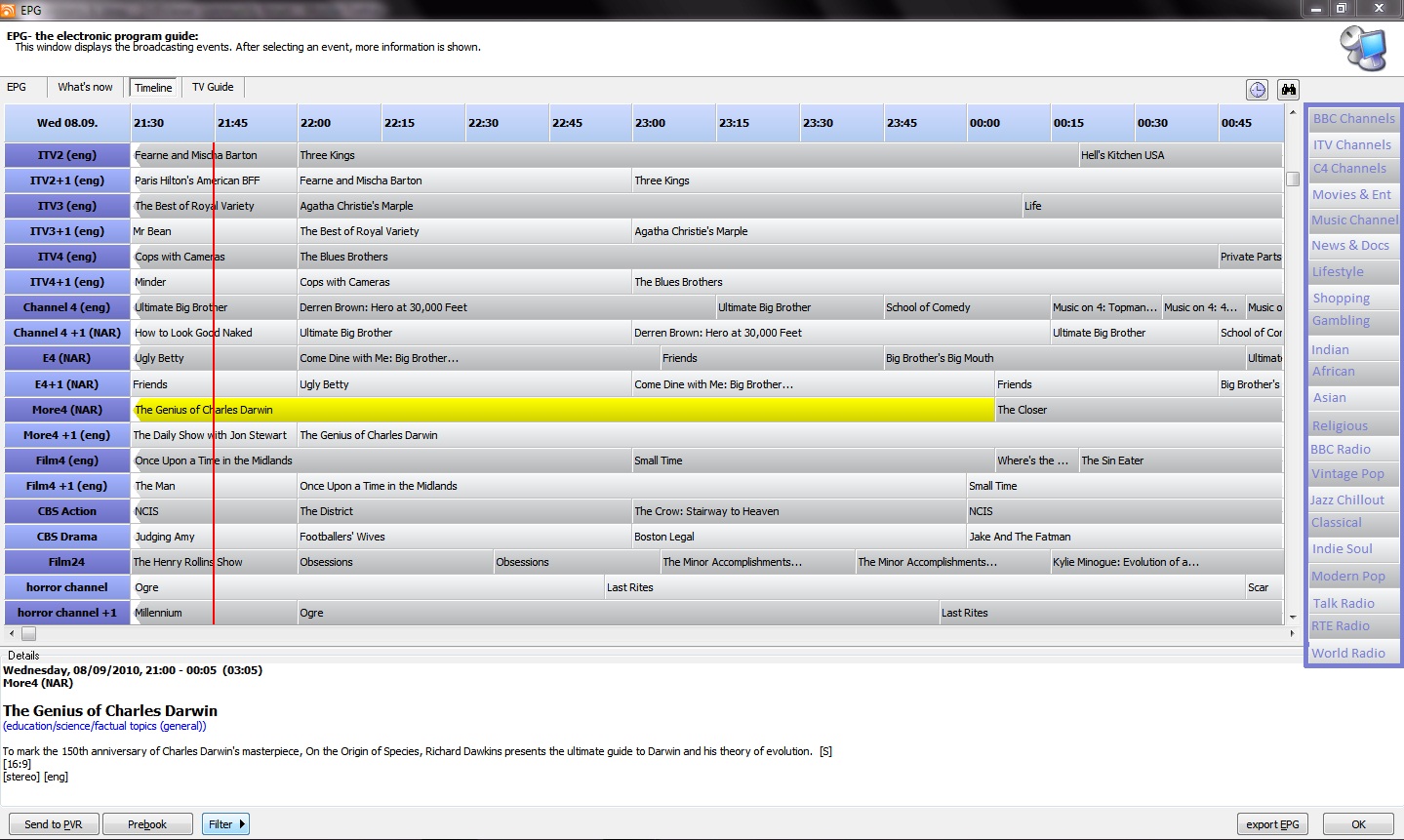Click the horizontal scrollbar thumb under the timeline
The width and height of the screenshot is (1404, 840).
click(x=29, y=634)
